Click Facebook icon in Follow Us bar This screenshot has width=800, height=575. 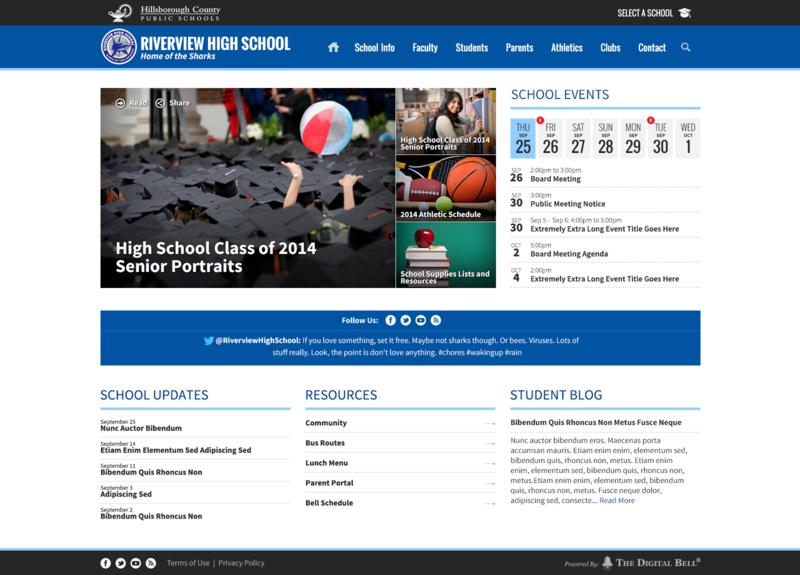391,320
